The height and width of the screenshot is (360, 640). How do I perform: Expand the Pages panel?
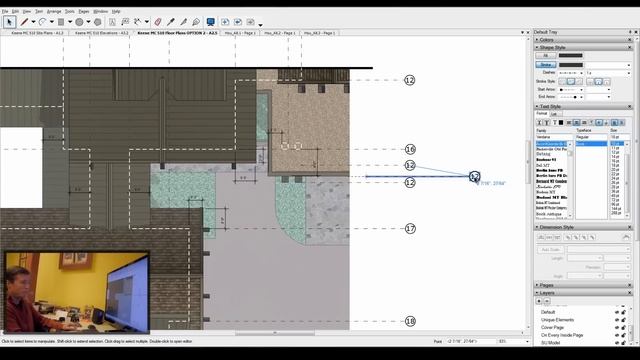point(537,285)
